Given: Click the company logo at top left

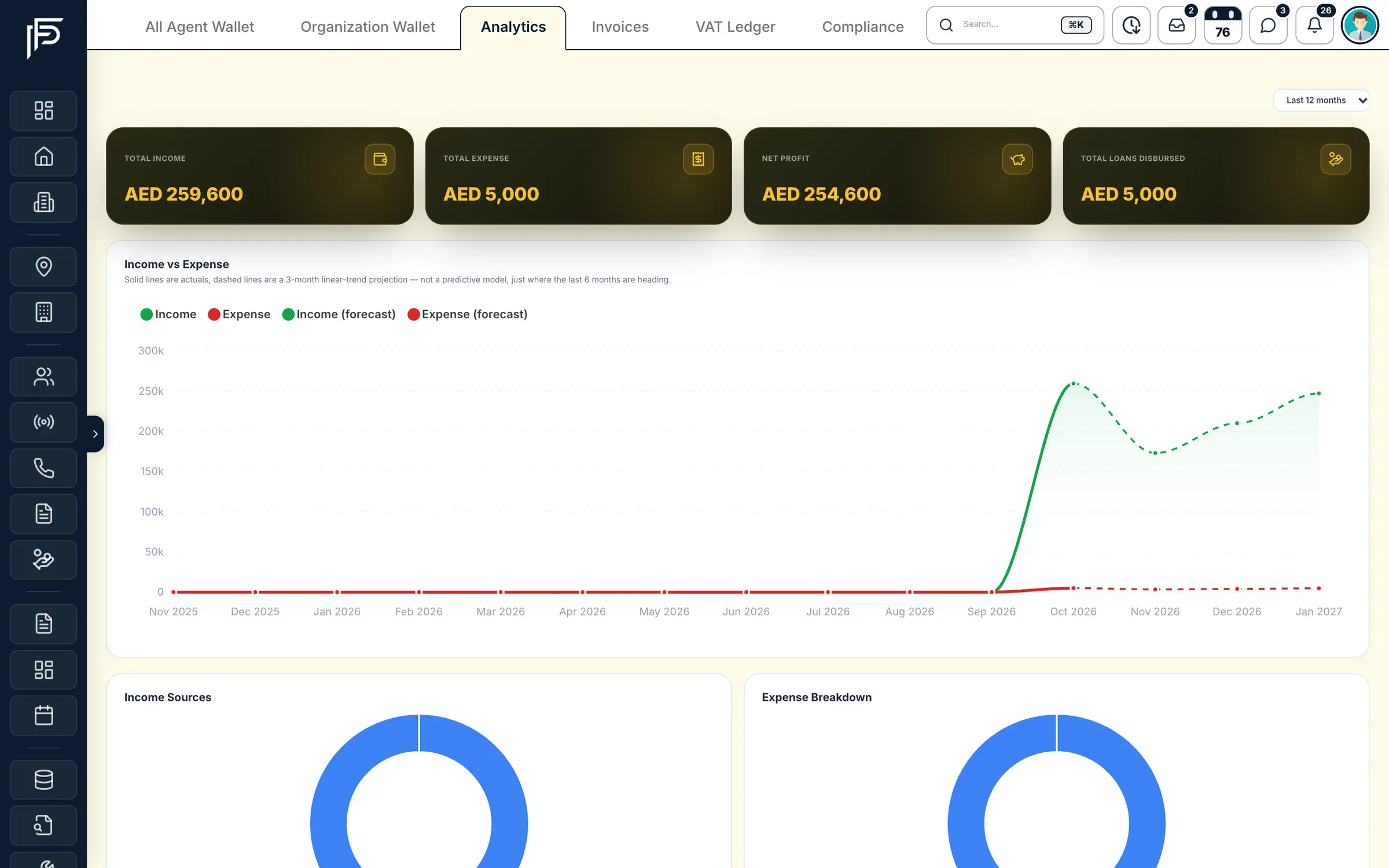Looking at the screenshot, I should pyautogui.click(x=44, y=38).
